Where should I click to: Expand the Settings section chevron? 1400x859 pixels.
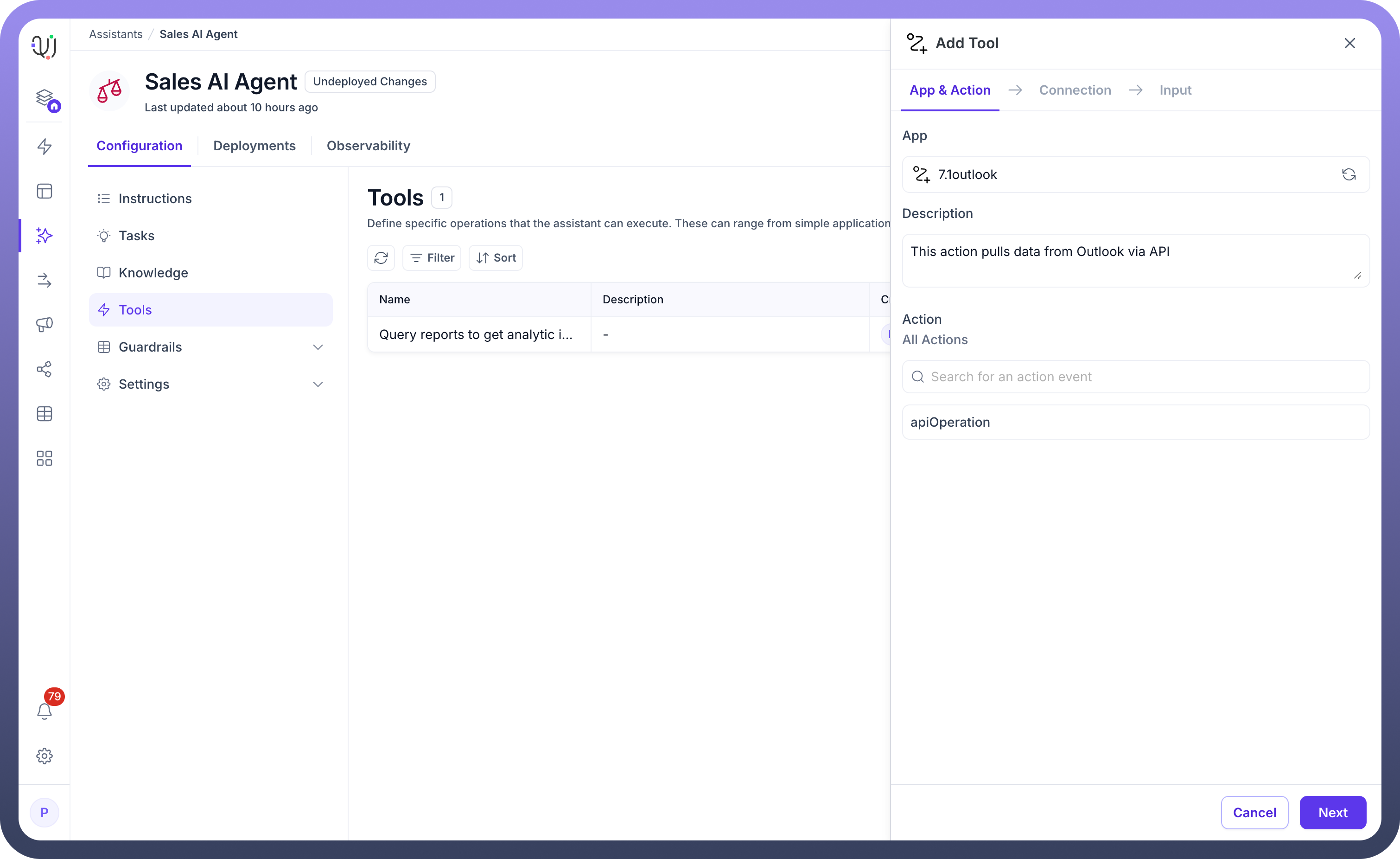318,385
